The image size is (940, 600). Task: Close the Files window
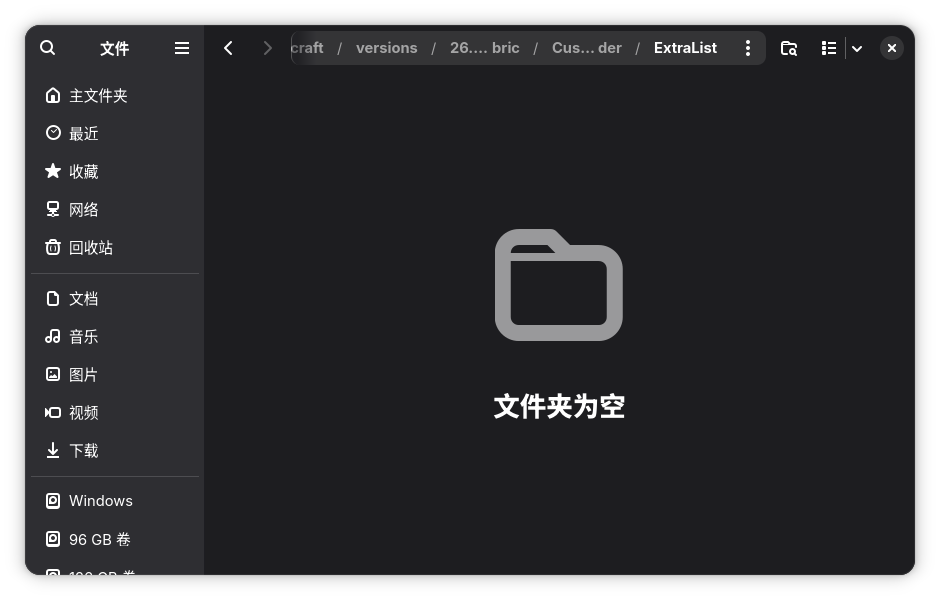[891, 48]
